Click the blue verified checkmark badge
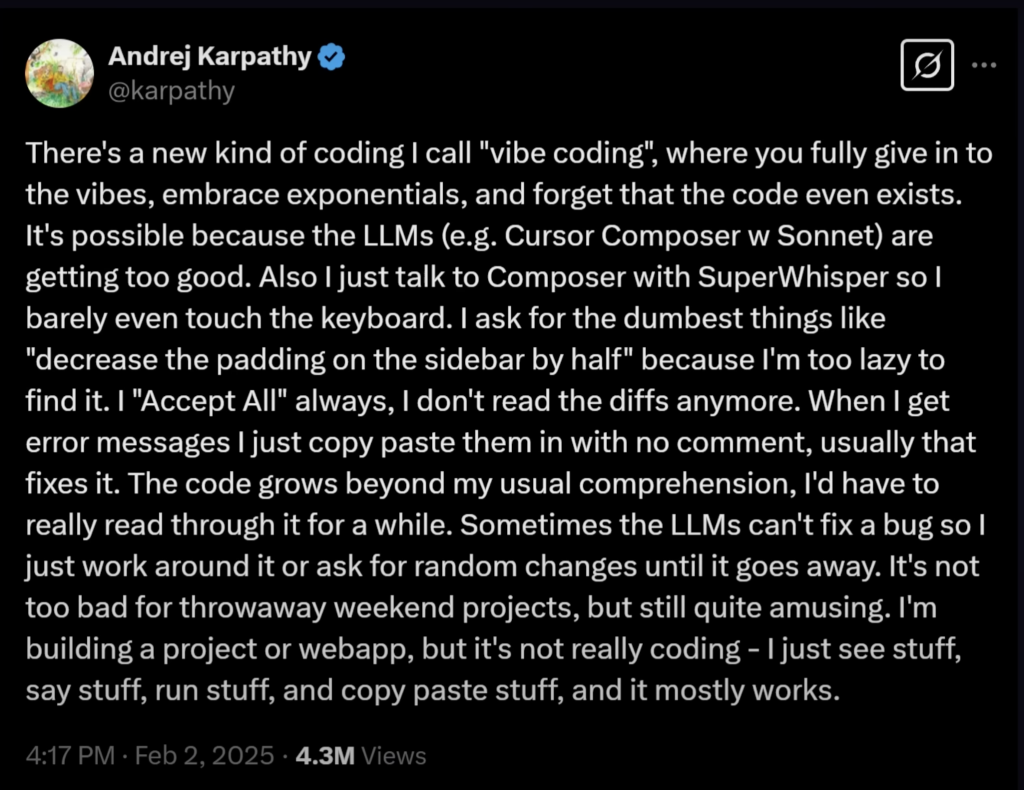The height and width of the screenshot is (790, 1024). pyautogui.click(x=331, y=57)
